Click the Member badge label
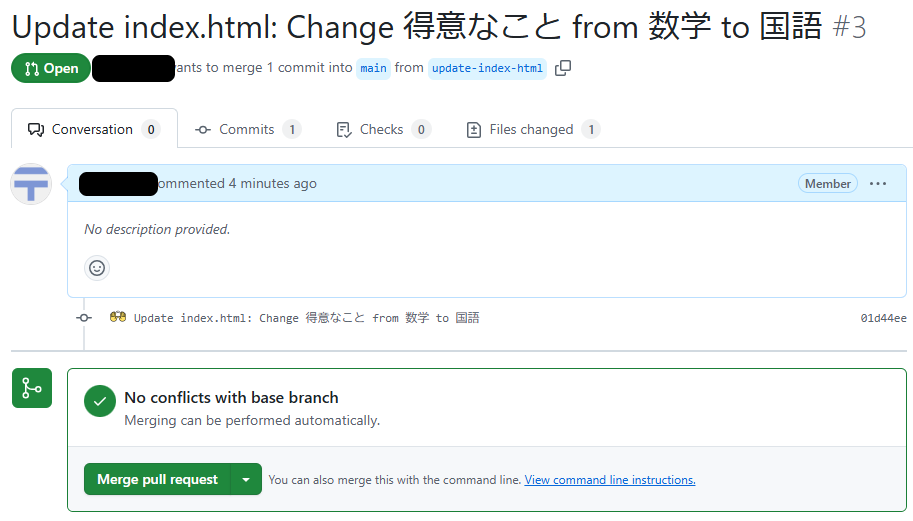The height and width of the screenshot is (521, 913). [827, 184]
